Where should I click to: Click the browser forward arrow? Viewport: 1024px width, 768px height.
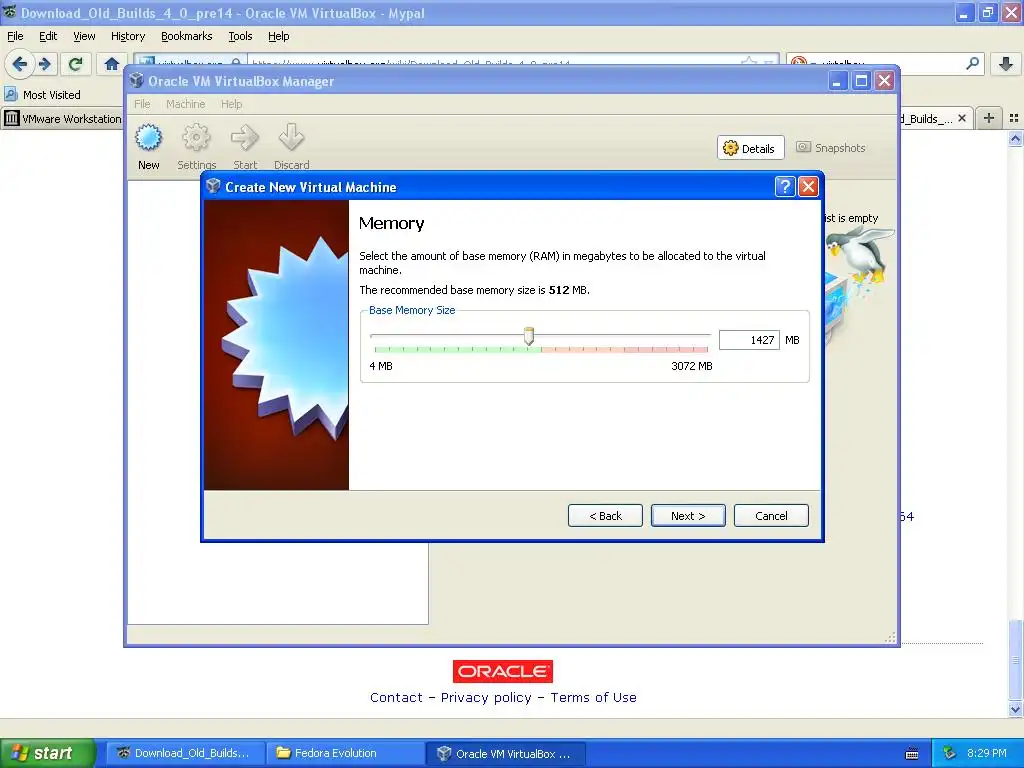point(44,64)
